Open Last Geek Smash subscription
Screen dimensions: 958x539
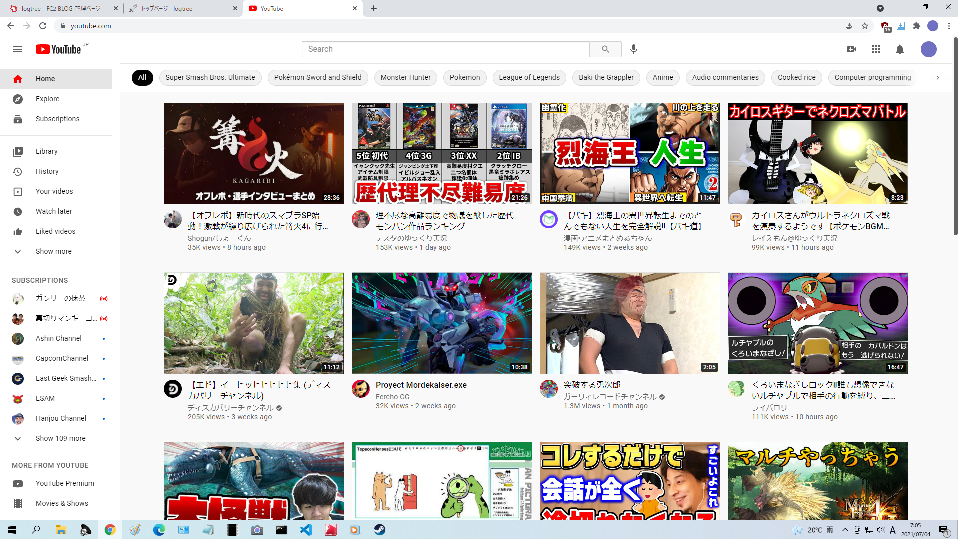coord(56,378)
